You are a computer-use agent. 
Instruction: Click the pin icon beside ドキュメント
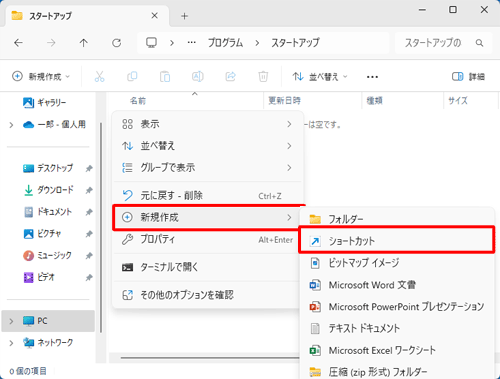click(89, 212)
